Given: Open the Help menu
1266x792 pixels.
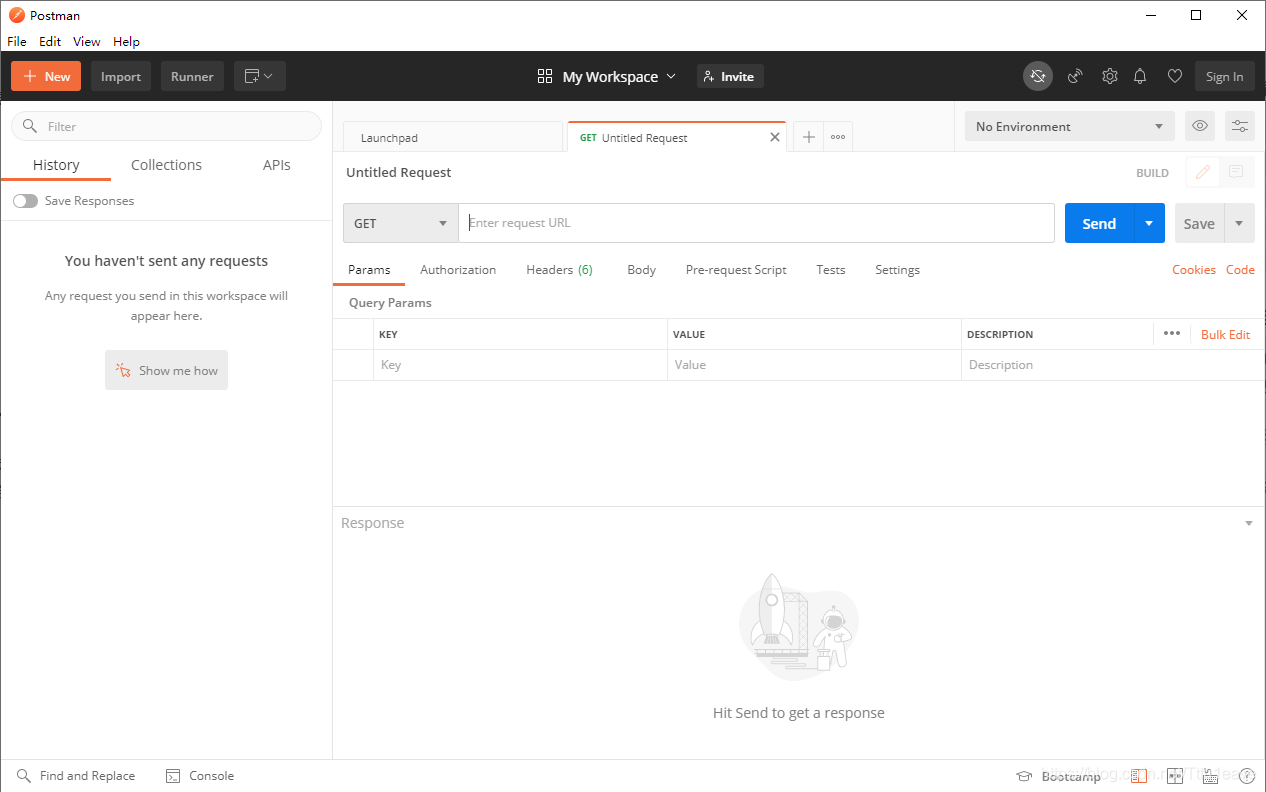Looking at the screenshot, I should click(126, 42).
